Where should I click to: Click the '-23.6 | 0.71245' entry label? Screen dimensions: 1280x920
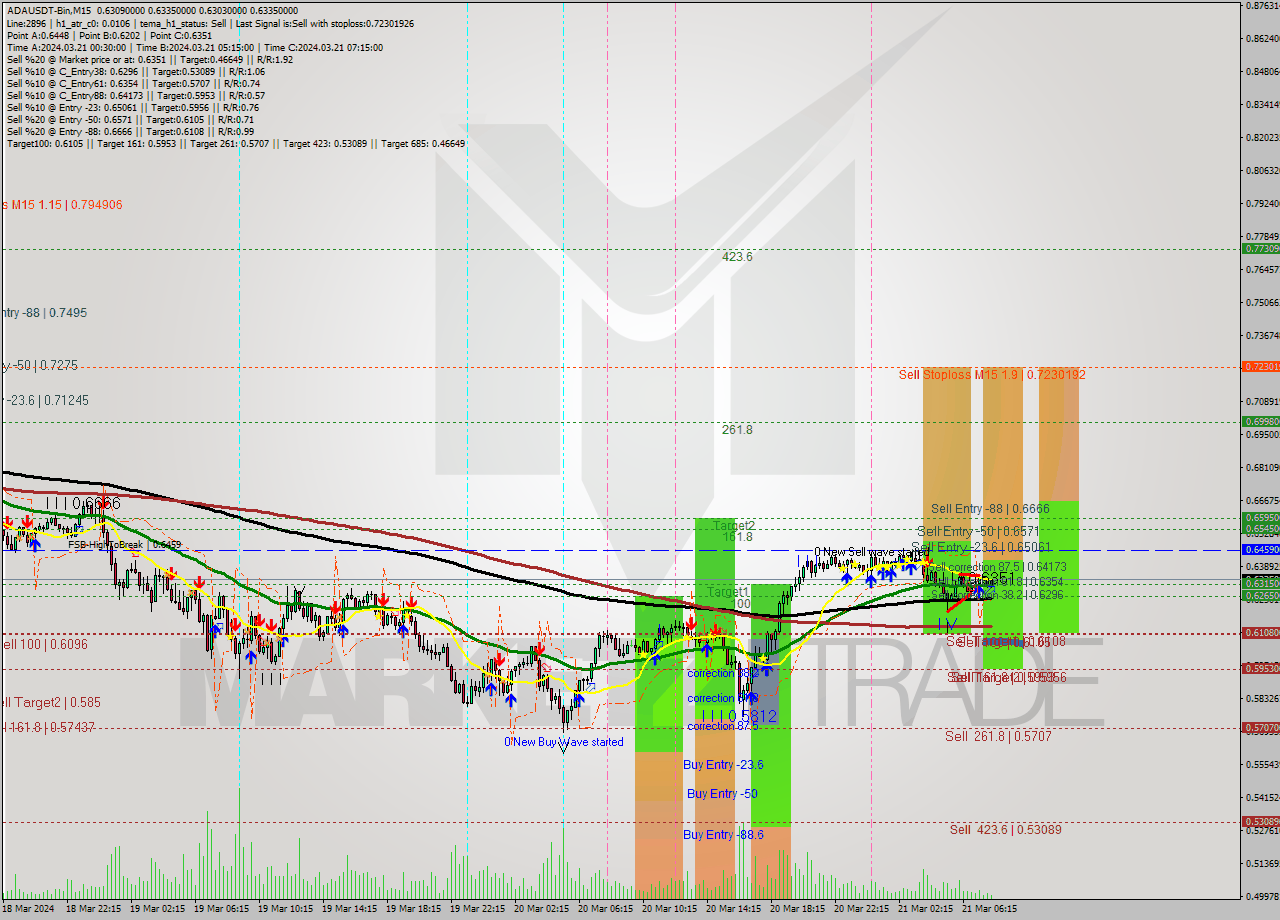[45, 401]
